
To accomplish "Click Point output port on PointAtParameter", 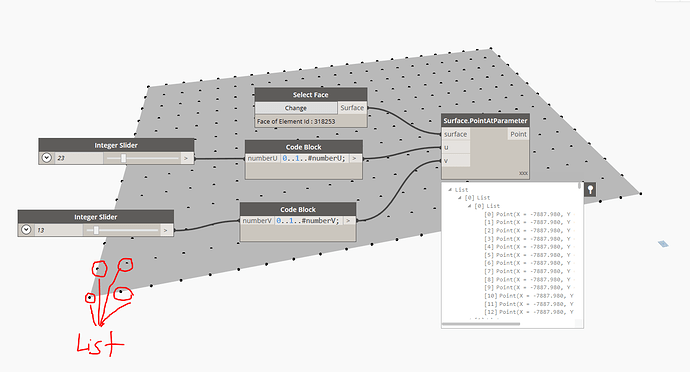I will click(x=518, y=134).
